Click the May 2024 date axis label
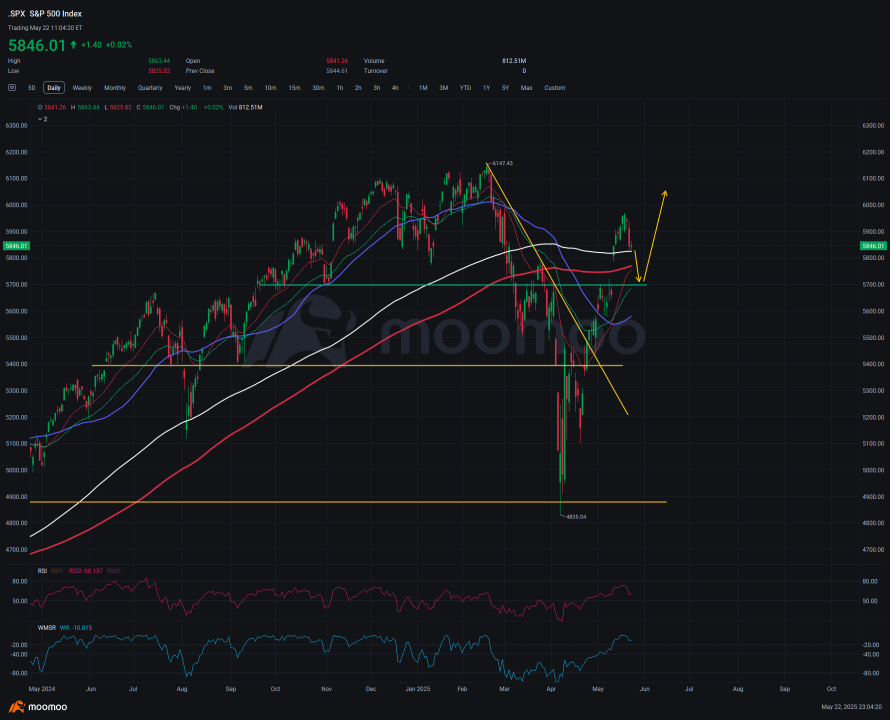The width and height of the screenshot is (890, 720). pyautogui.click(x=42, y=689)
